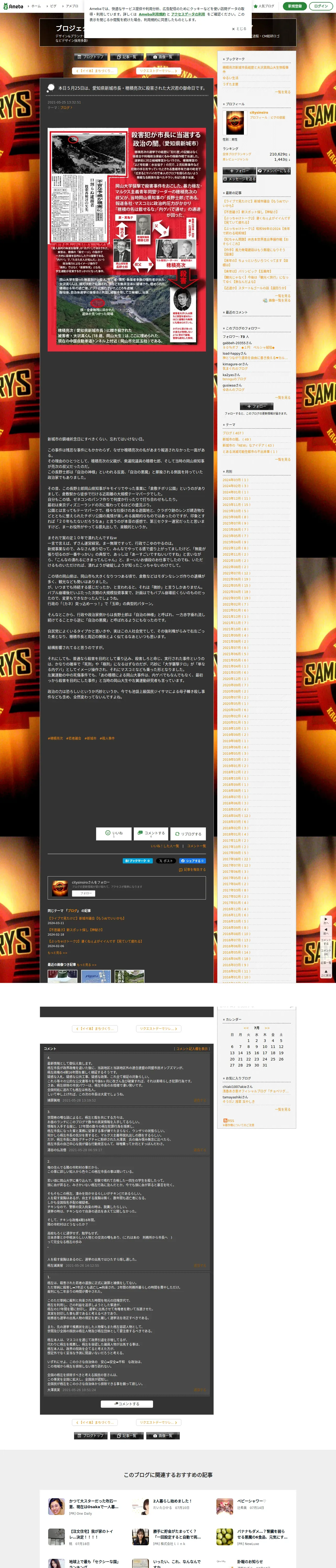
Task: Open recommended article かつて大スターだった女石一
Action: coord(94,1503)
